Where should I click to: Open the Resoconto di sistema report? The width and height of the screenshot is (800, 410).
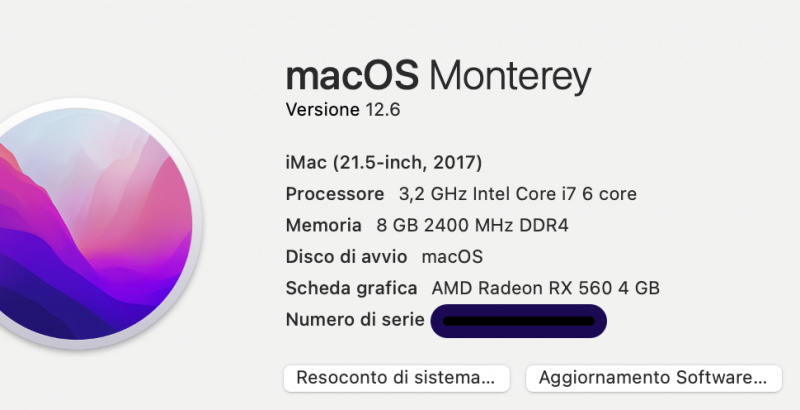pyautogui.click(x=397, y=378)
